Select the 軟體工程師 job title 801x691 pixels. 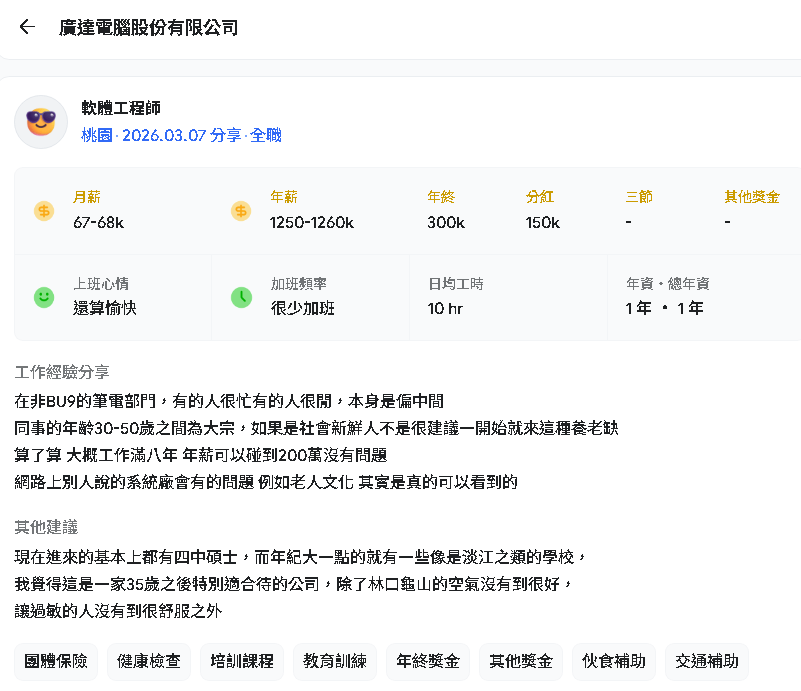(121, 108)
